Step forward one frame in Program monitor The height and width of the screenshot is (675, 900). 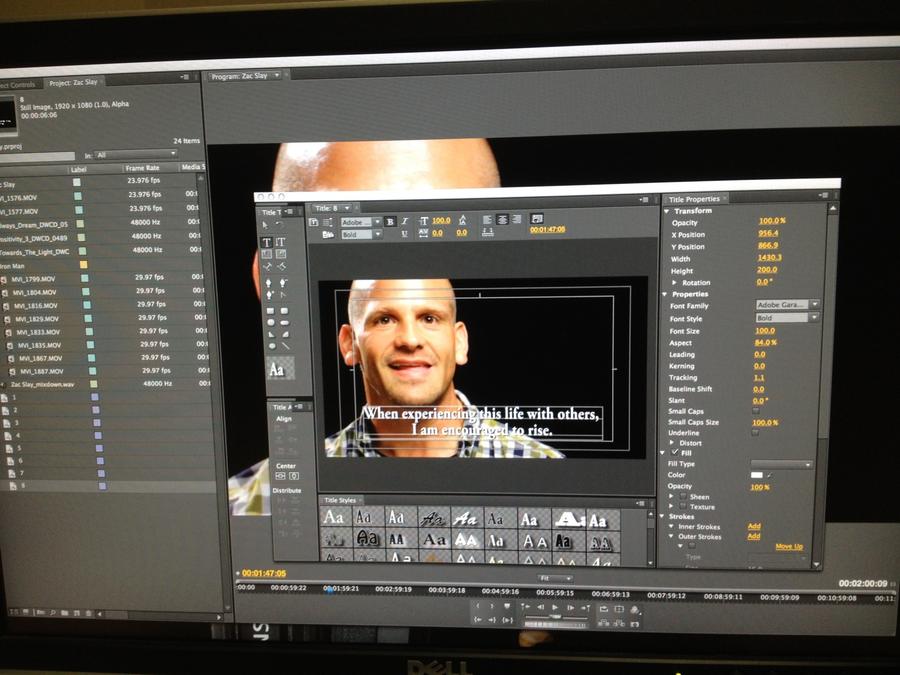571,607
